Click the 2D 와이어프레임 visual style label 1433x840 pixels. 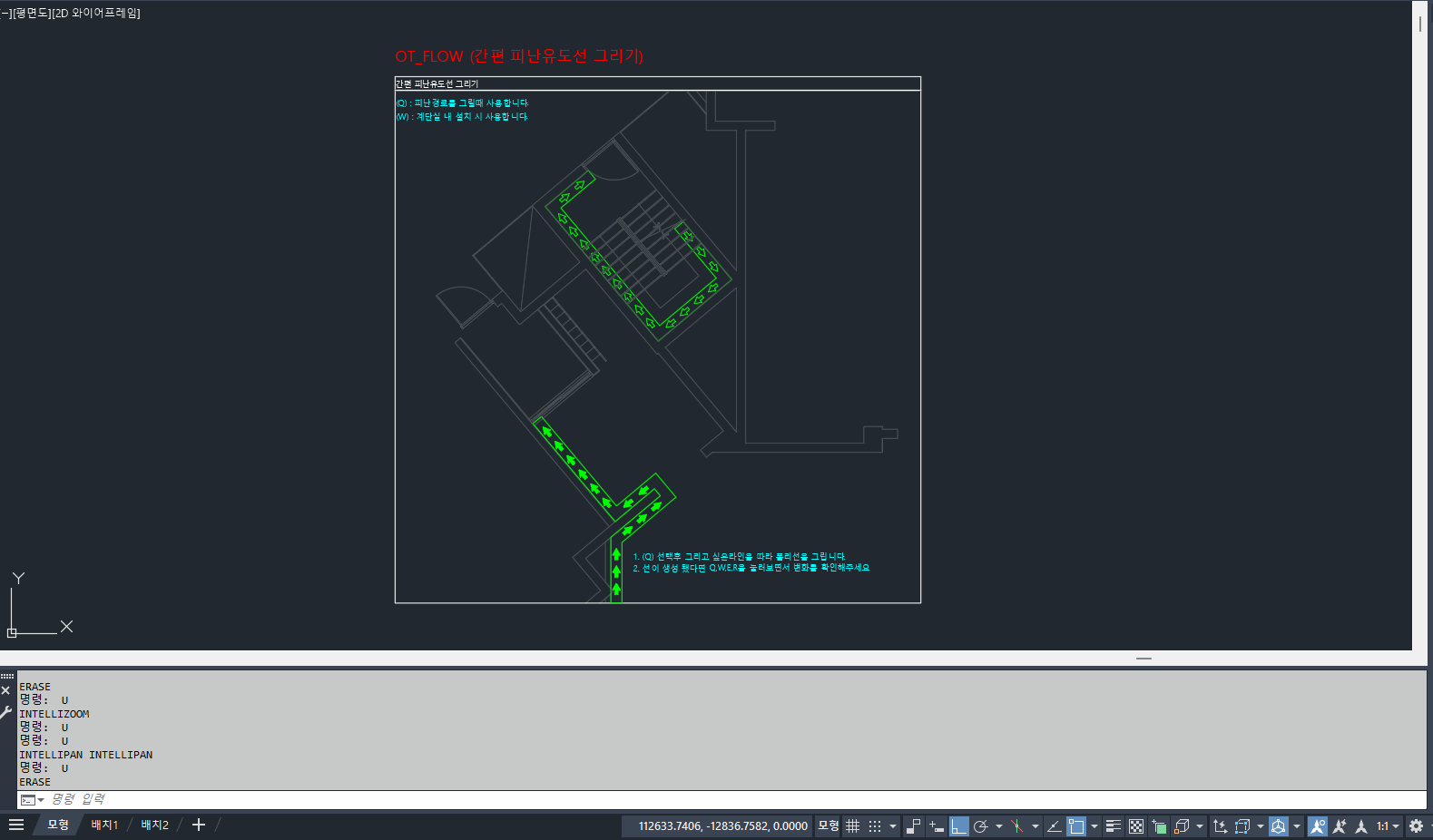pyautogui.click(x=96, y=13)
